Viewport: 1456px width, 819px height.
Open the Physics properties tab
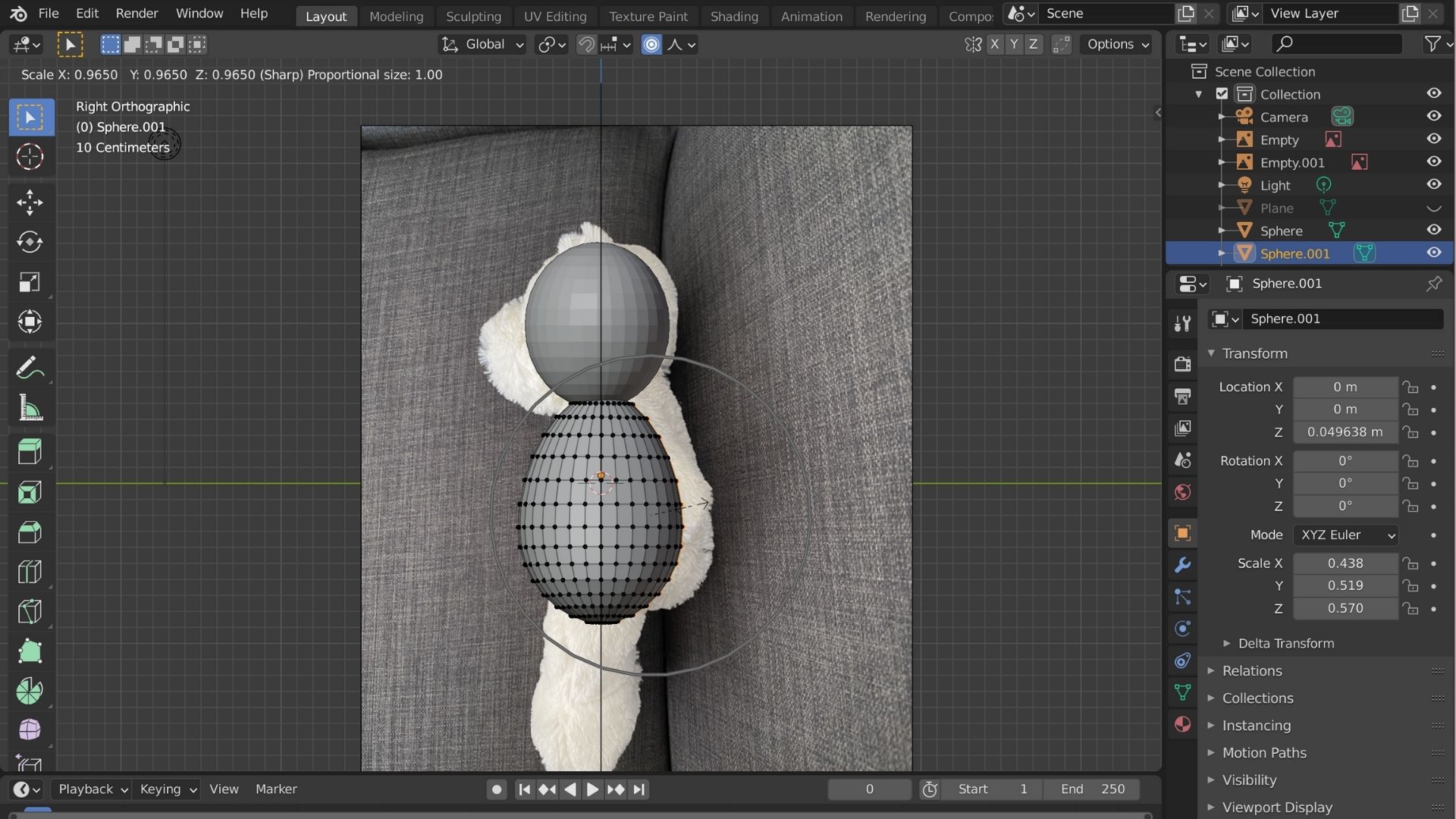click(1182, 629)
